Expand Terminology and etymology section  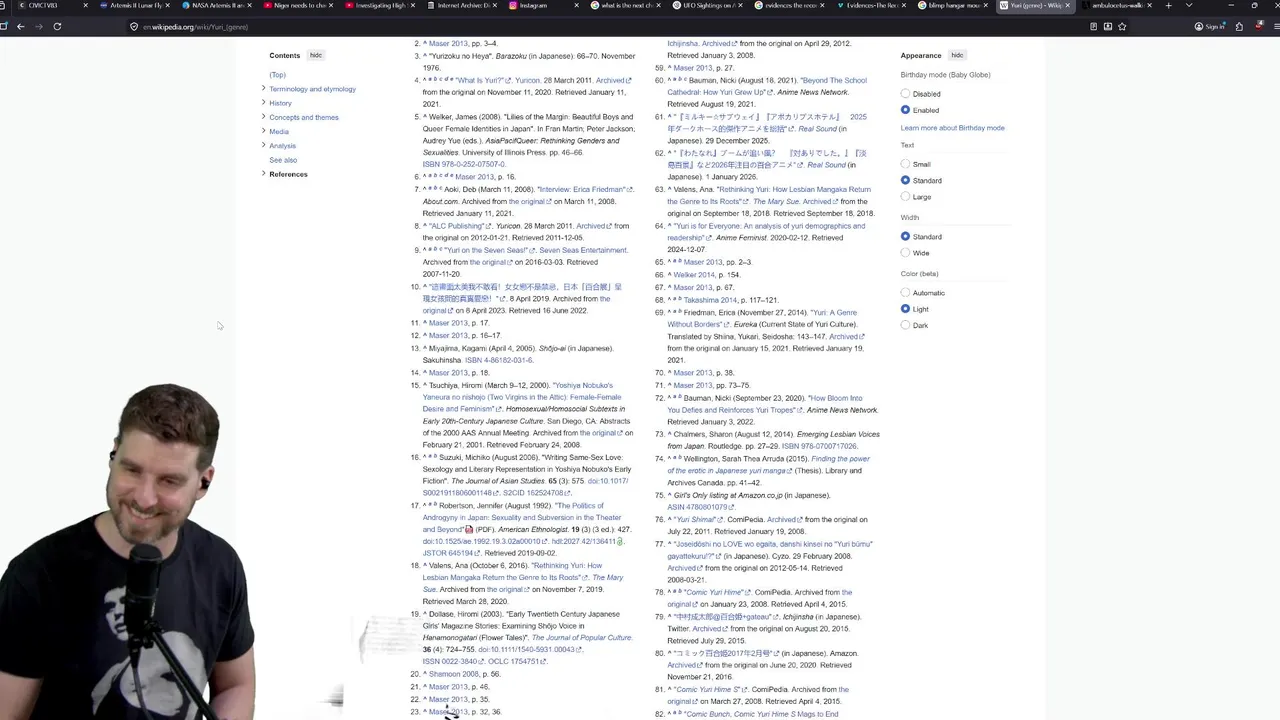[264, 89]
